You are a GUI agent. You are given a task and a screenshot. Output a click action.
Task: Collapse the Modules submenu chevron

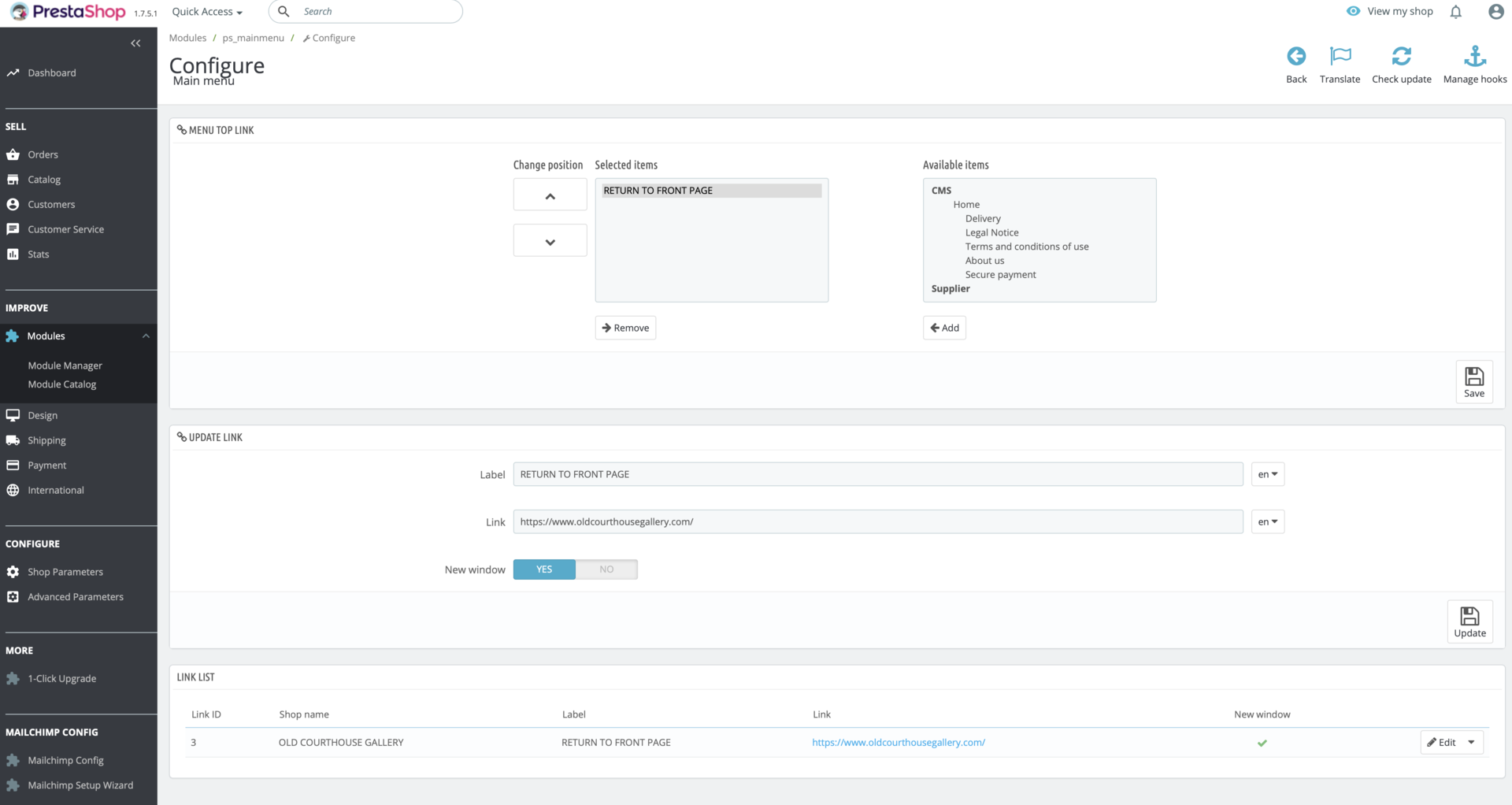[x=146, y=336]
